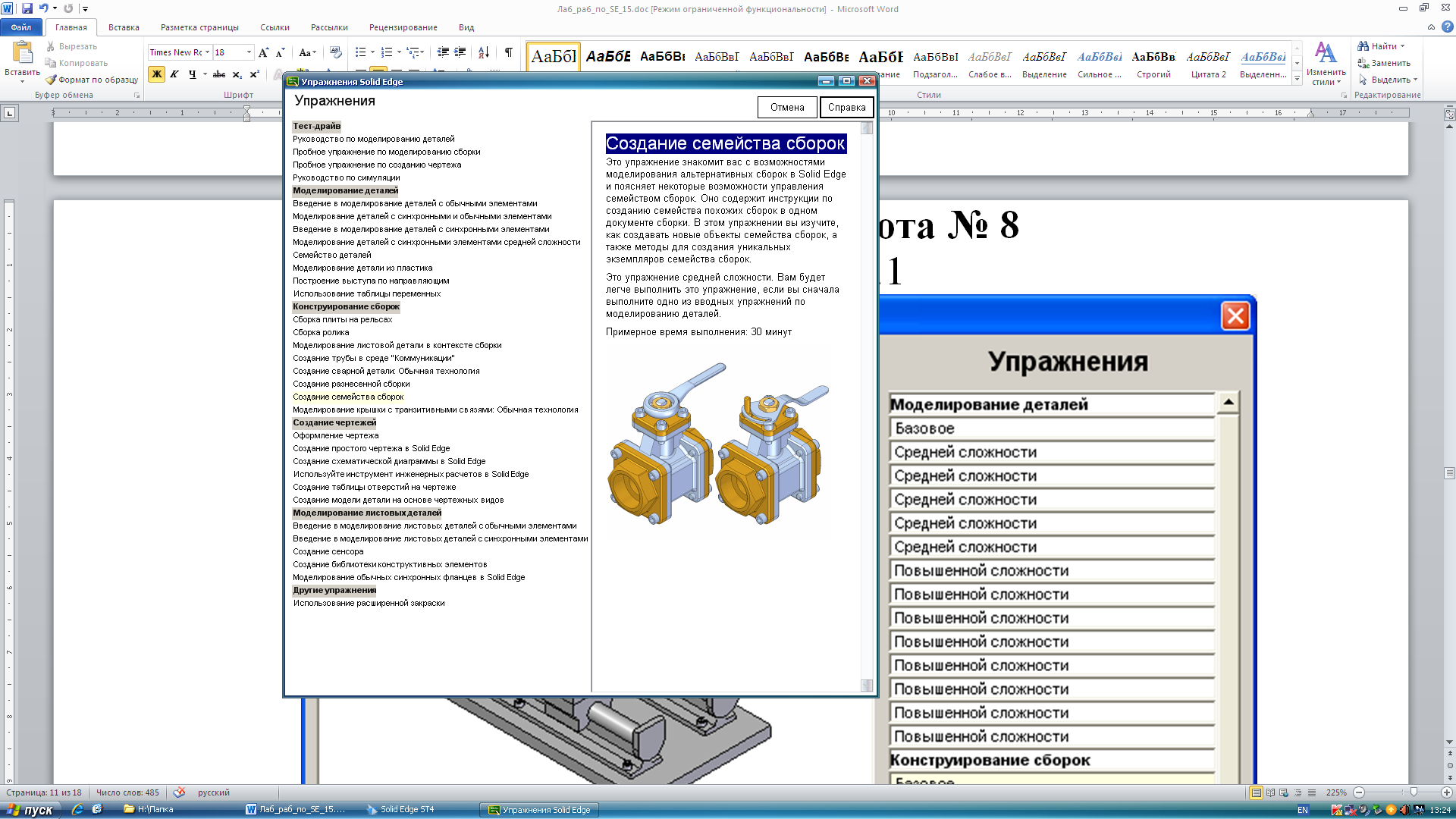Toggle Italic formatting
1456x819 pixels.
[x=174, y=74]
